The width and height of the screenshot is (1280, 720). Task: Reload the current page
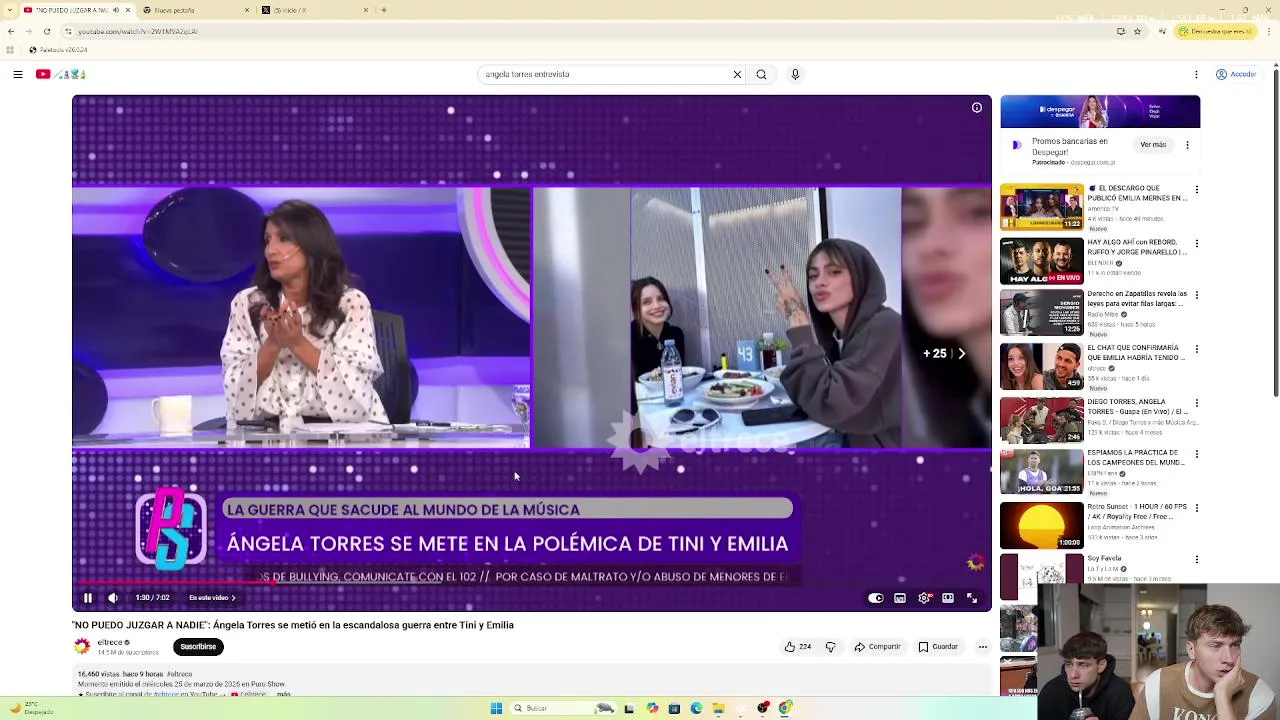tap(46, 31)
